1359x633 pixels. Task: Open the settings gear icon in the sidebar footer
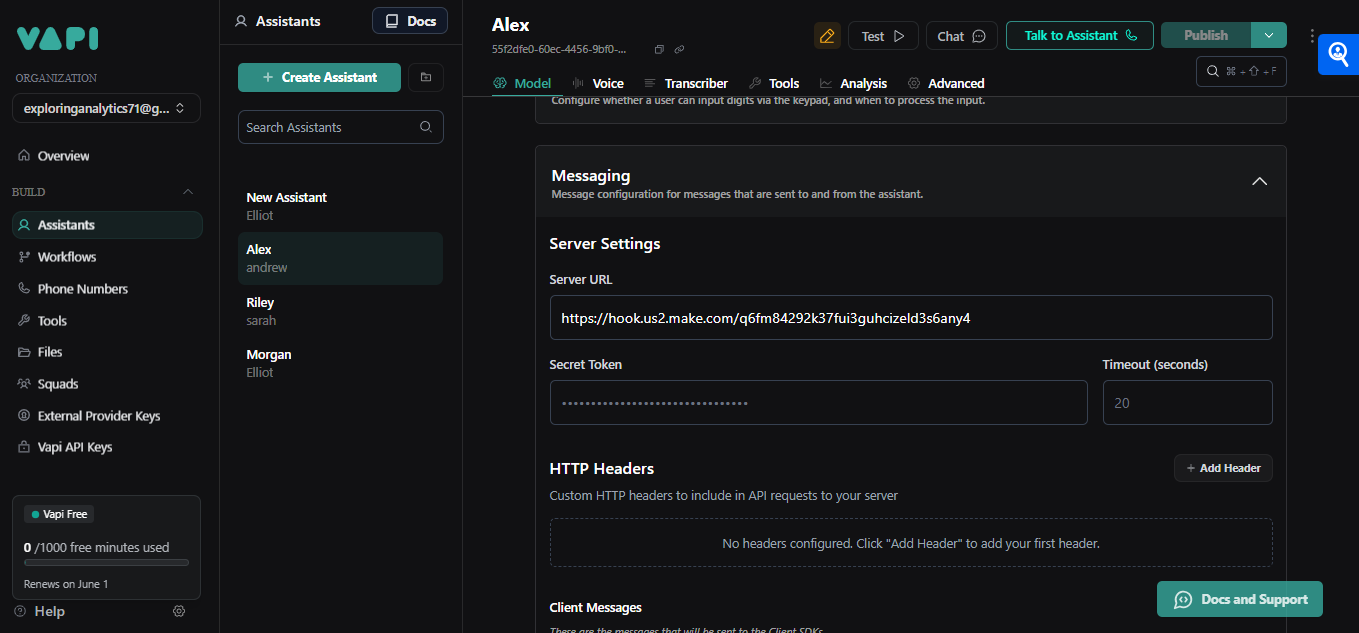coord(179,611)
